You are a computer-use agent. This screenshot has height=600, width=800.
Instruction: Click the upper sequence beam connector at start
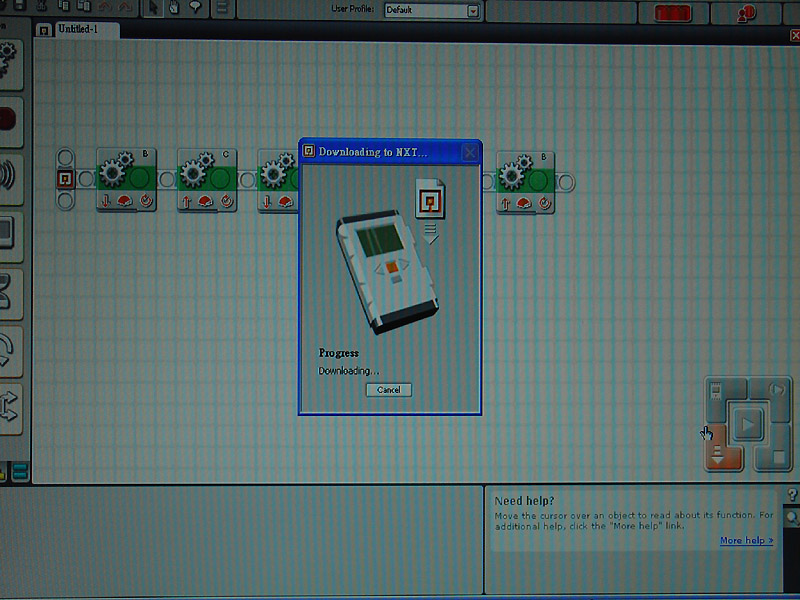65,157
